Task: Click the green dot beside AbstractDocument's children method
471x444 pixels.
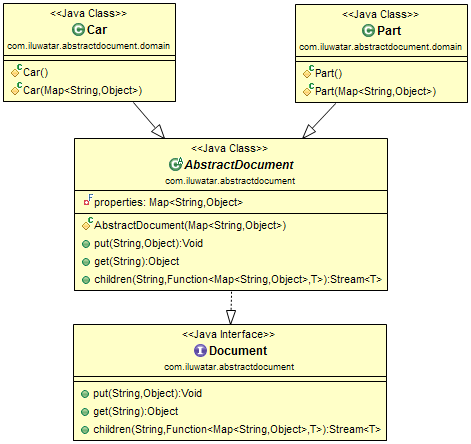Action: 86,280
